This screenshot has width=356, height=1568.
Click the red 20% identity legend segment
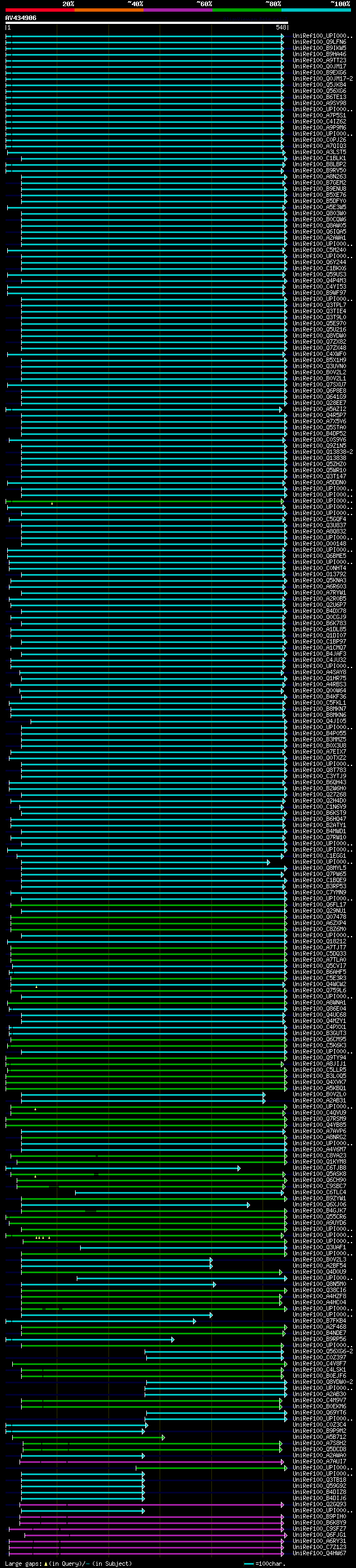[x=40, y=10]
